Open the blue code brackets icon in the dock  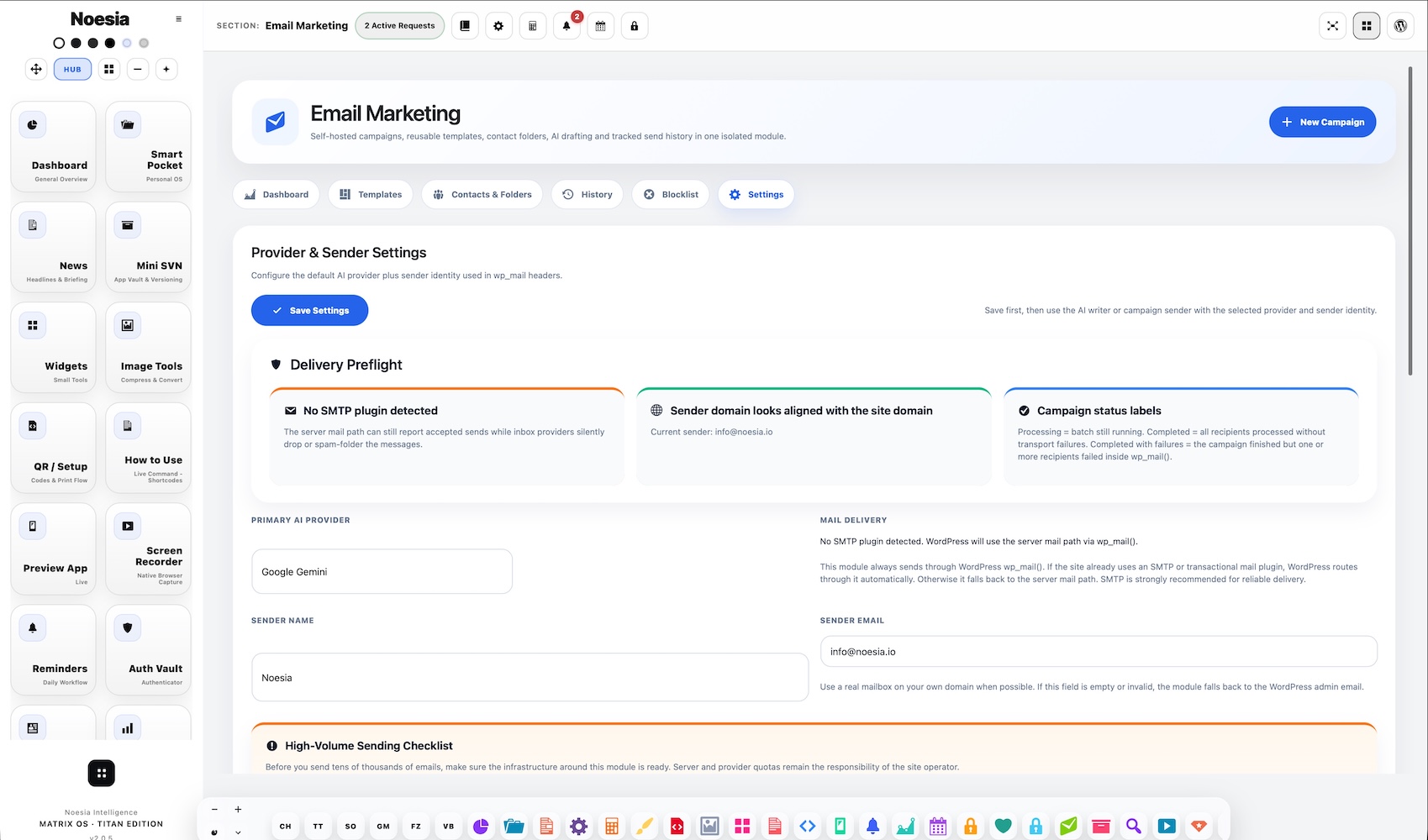pyautogui.click(x=808, y=827)
